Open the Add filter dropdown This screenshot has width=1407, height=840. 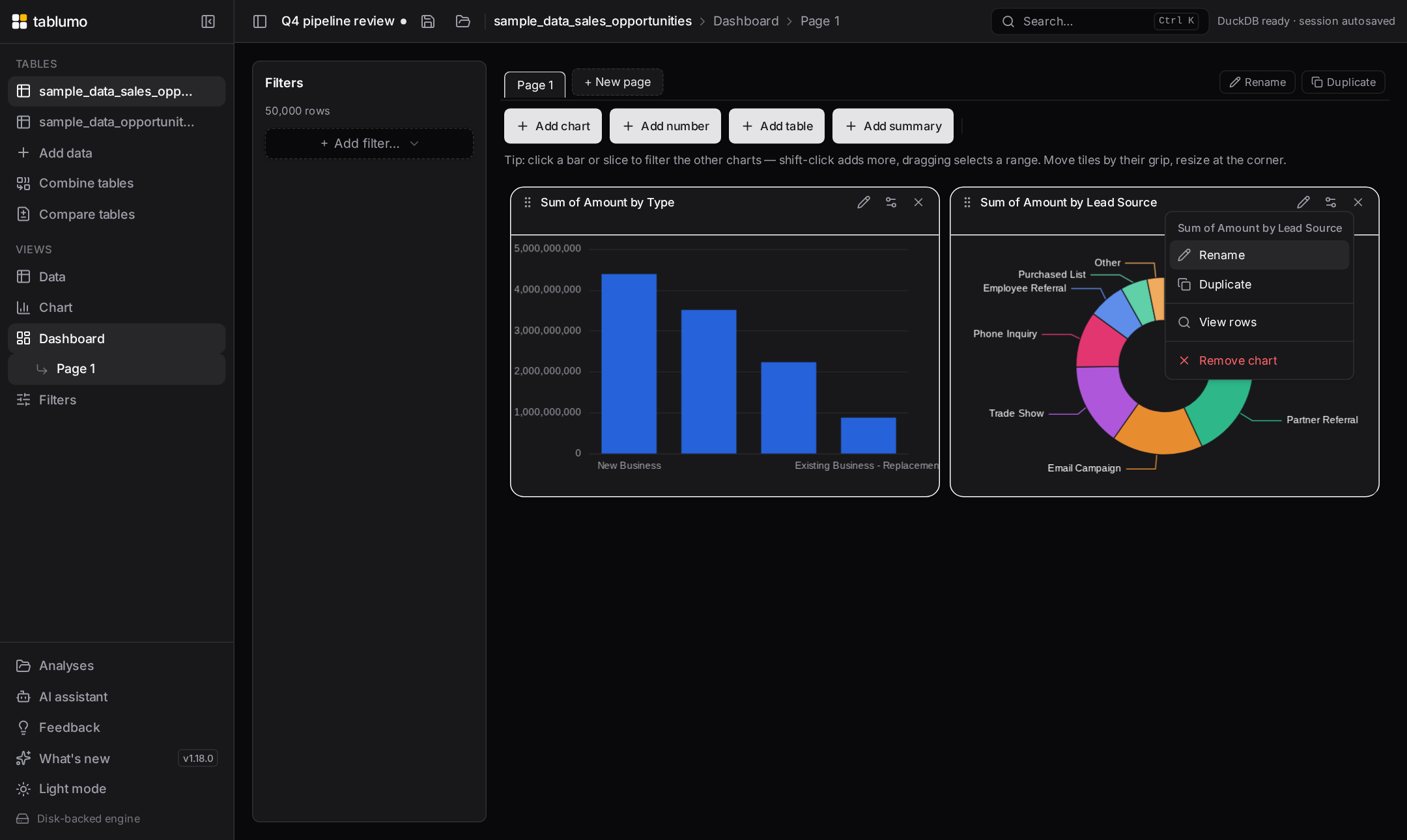pyautogui.click(x=369, y=143)
